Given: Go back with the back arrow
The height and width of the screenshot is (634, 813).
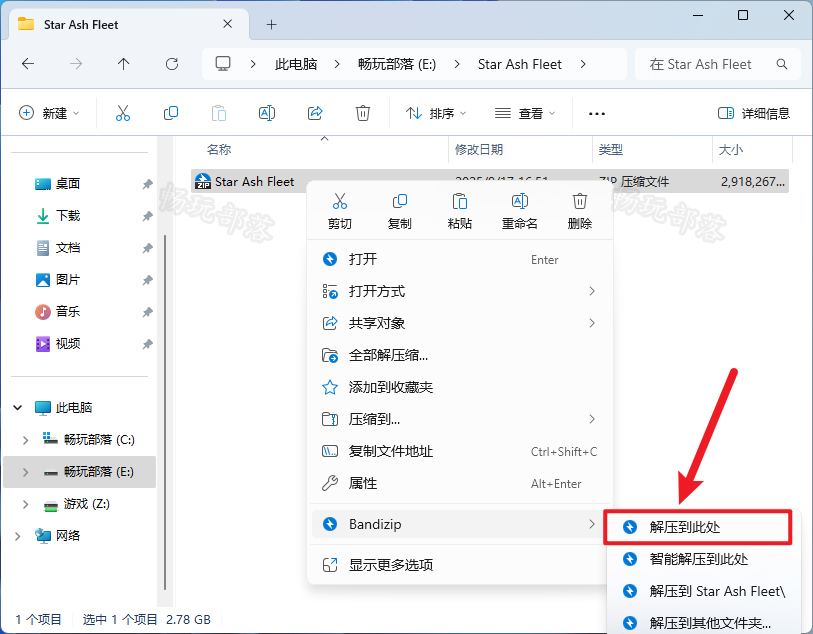Looking at the screenshot, I should [x=28, y=64].
